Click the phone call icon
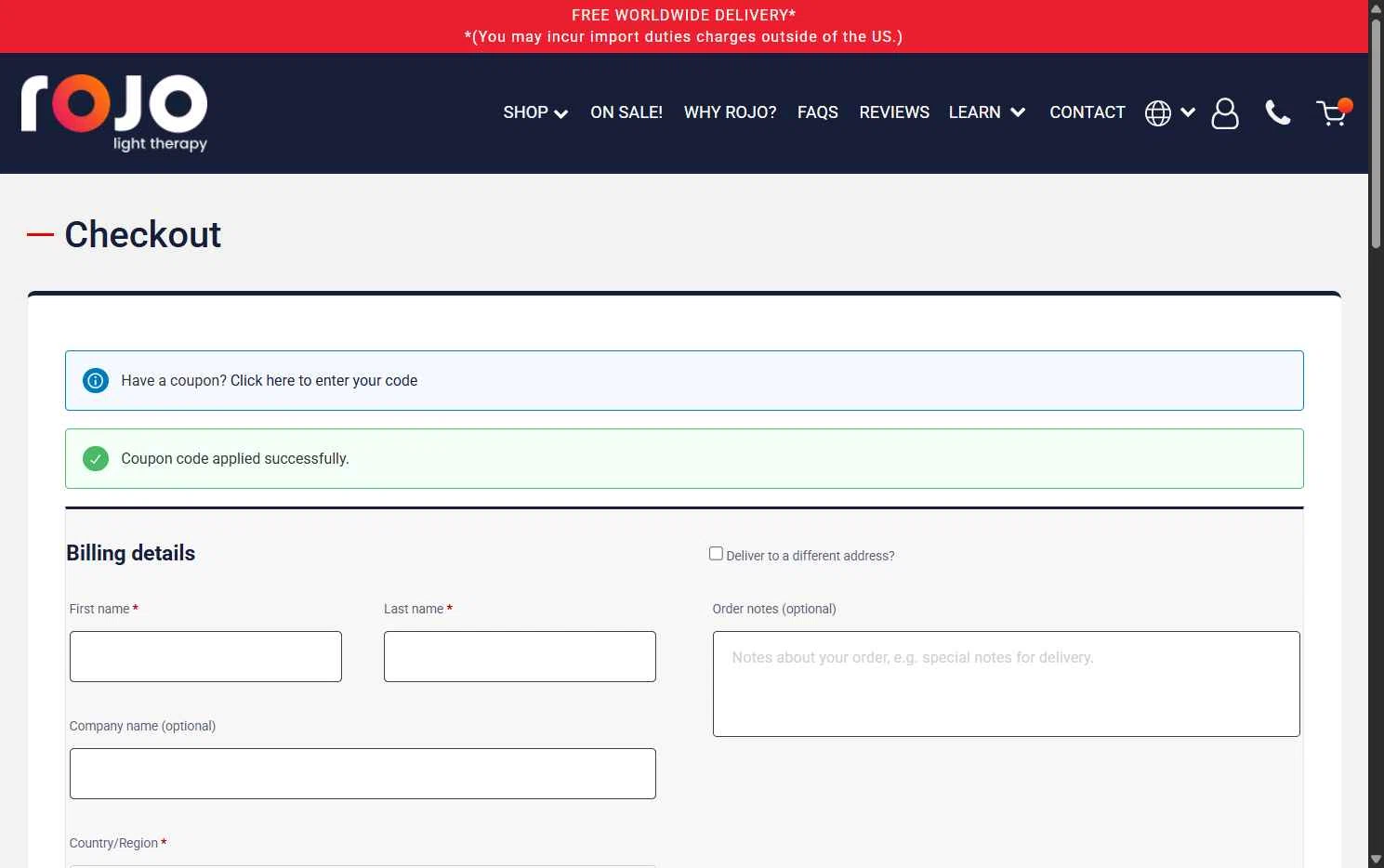 tap(1278, 113)
